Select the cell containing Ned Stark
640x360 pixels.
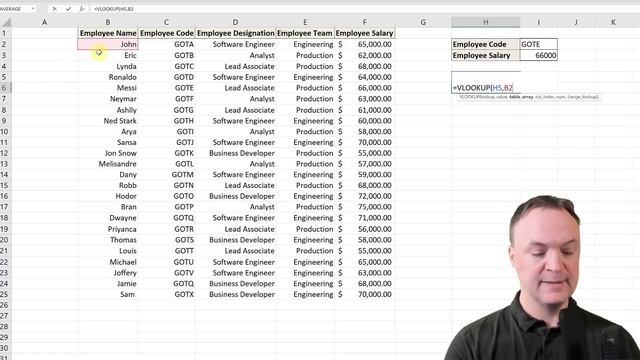click(108, 121)
